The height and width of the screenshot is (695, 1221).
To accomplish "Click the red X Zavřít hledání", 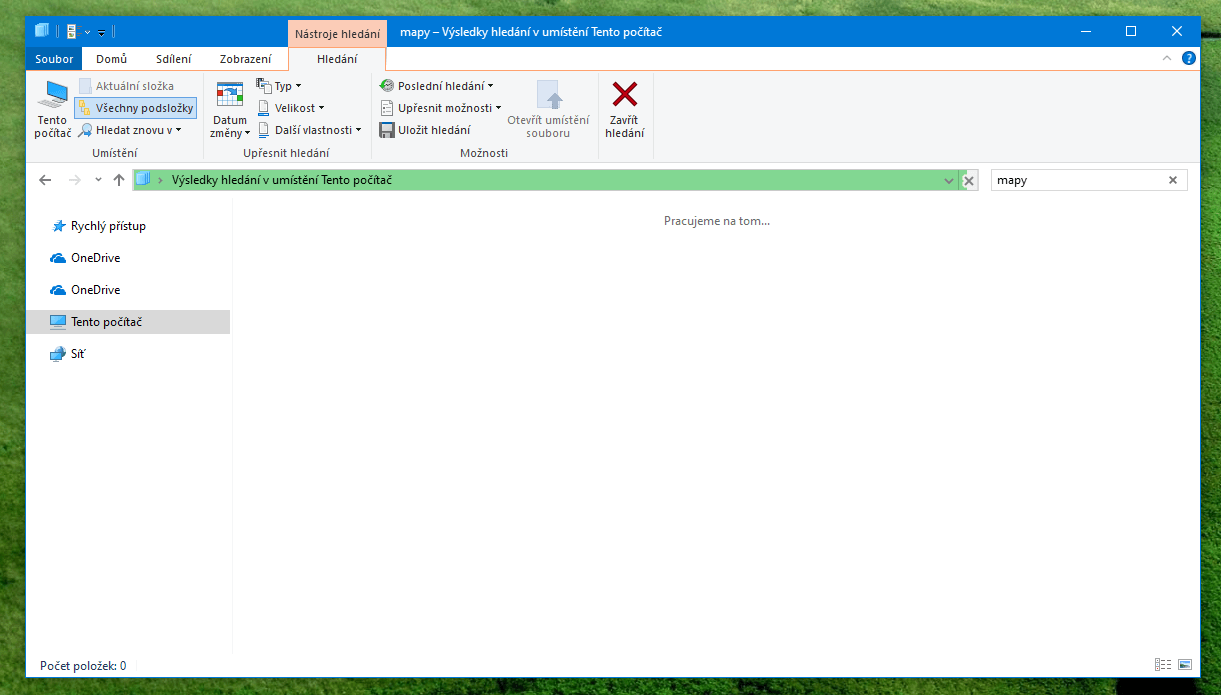I will pyautogui.click(x=625, y=110).
